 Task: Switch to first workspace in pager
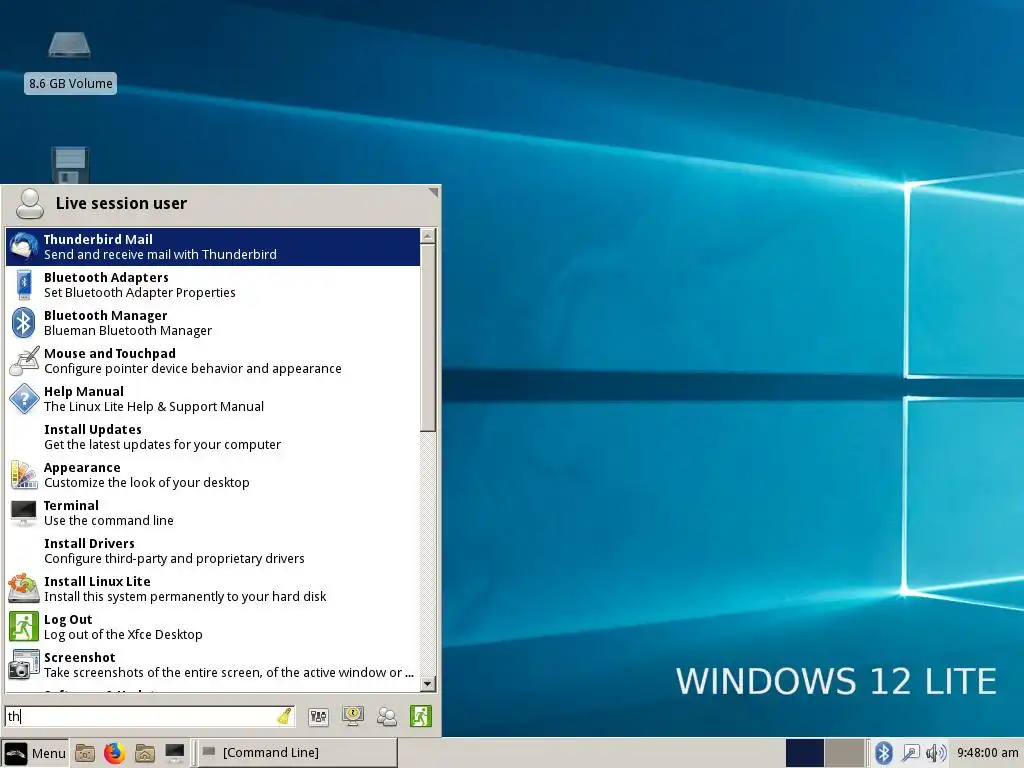pyautogui.click(x=805, y=753)
